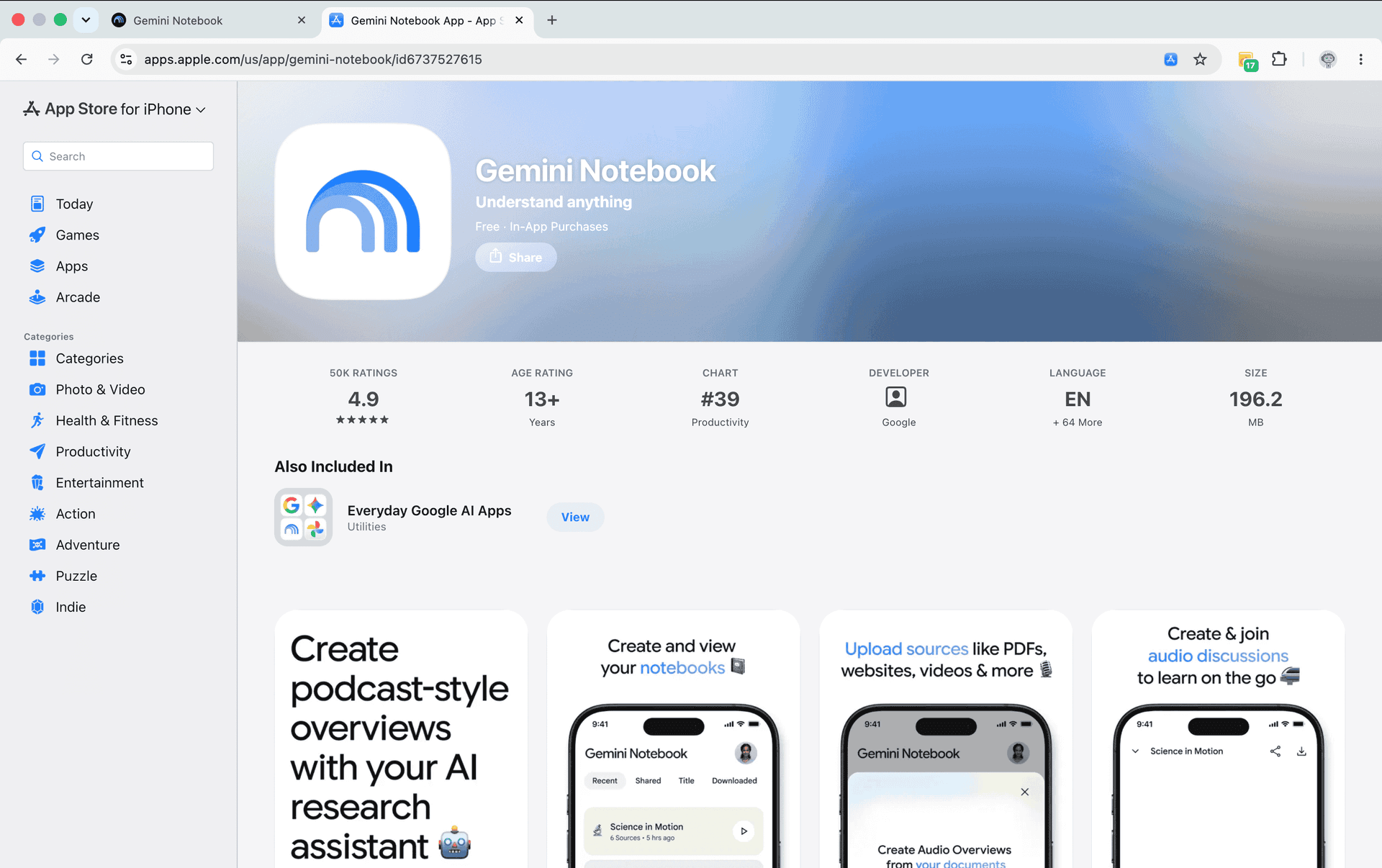Open Health & Fitness runner icon
This screenshot has width=1382, height=868.
pos(37,420)
